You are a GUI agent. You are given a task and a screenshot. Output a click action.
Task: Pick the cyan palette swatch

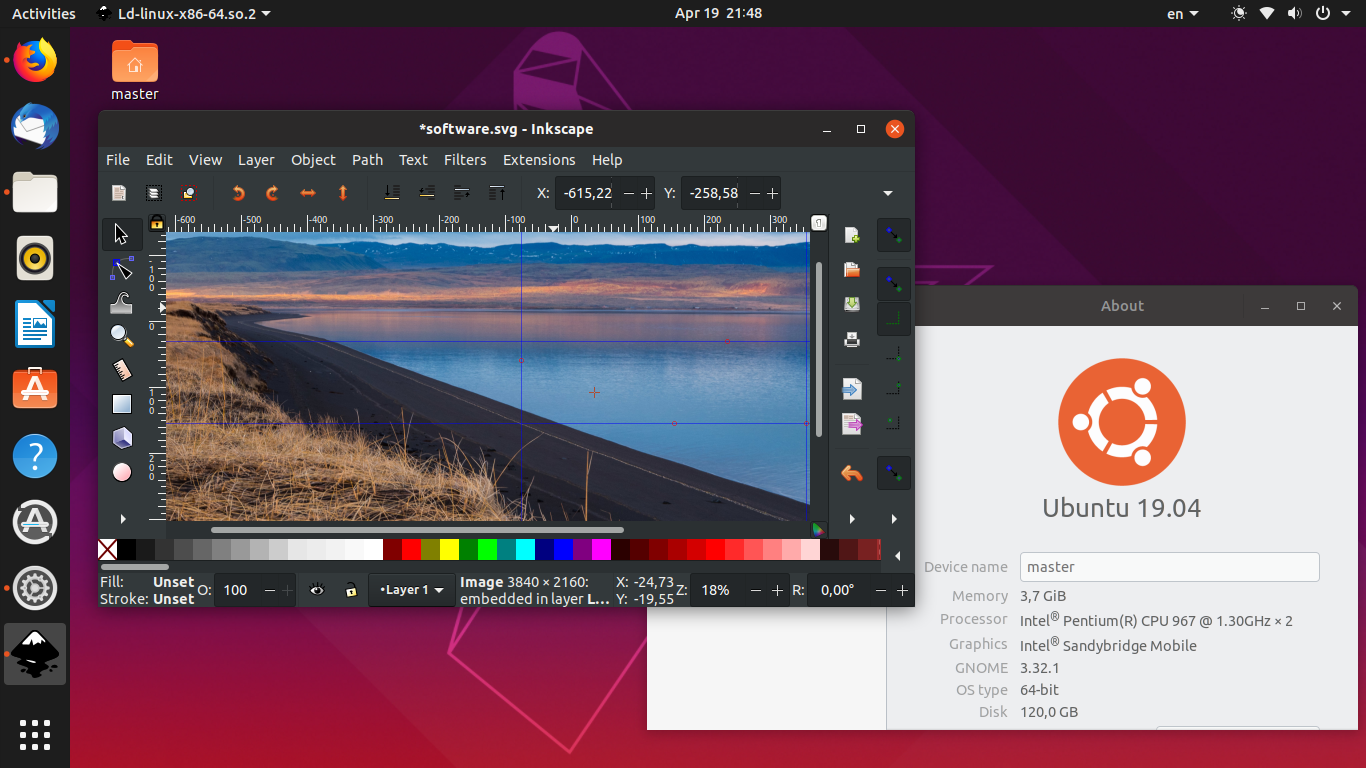(525, 549)
